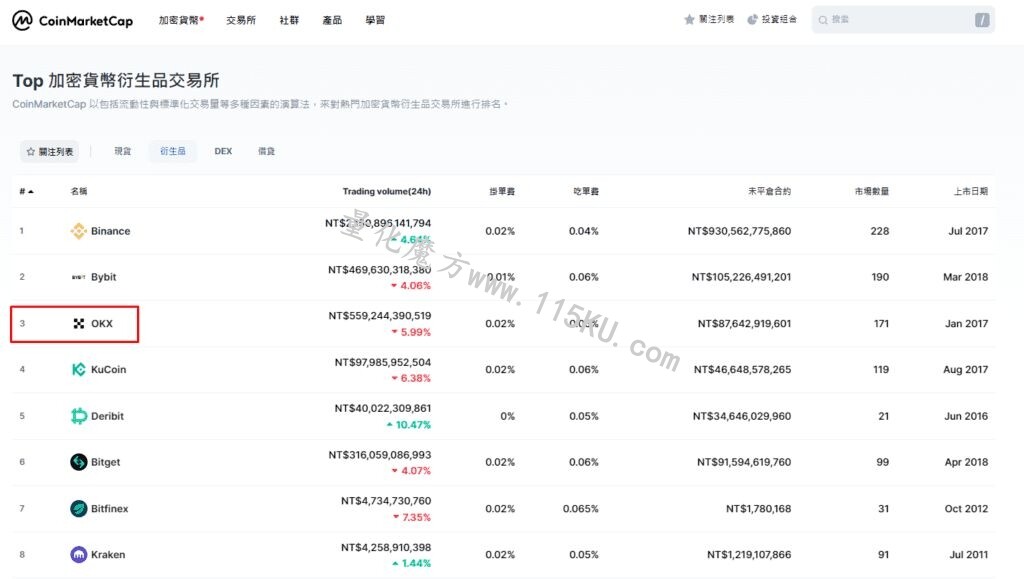Open the Deribit exchange link
Image resolution: width=1024 pixels, height=579 pixels.
107,416
